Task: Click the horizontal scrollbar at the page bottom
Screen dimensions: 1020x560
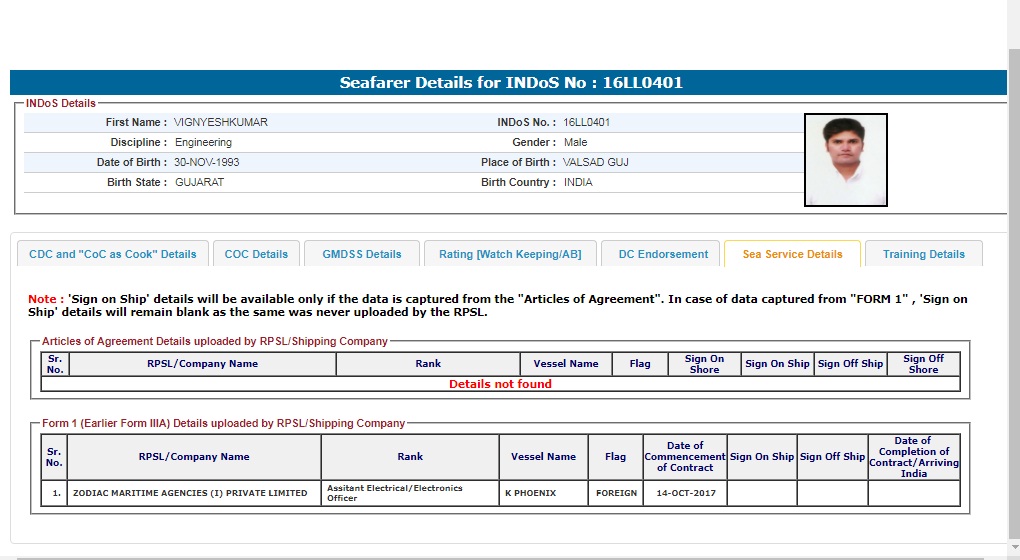Action: tap(500, 556)
